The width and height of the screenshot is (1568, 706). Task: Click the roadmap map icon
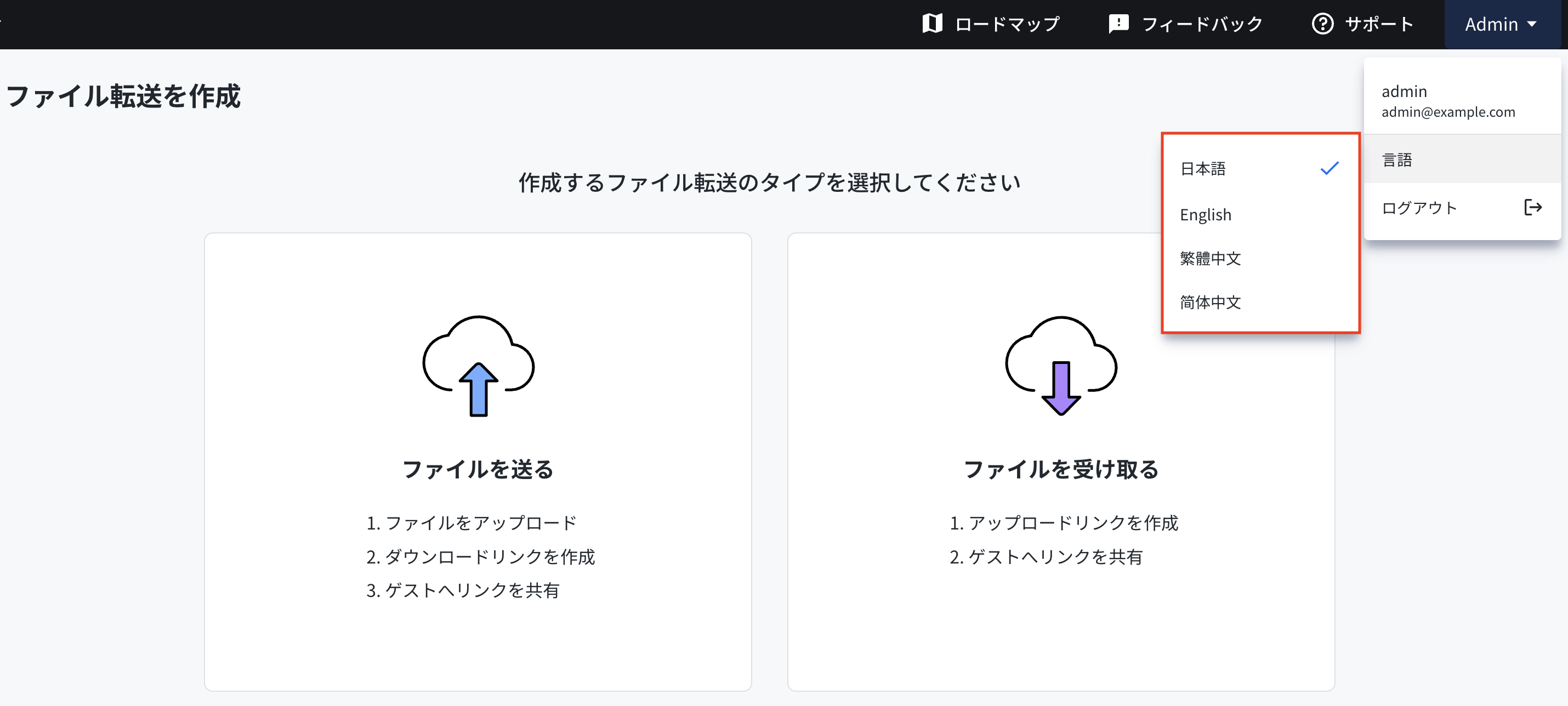coord(932,24)
